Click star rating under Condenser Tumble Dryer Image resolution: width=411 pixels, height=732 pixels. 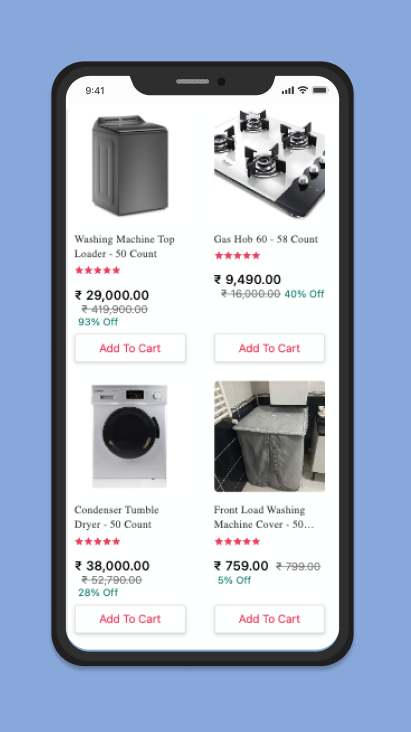point(98,542)
